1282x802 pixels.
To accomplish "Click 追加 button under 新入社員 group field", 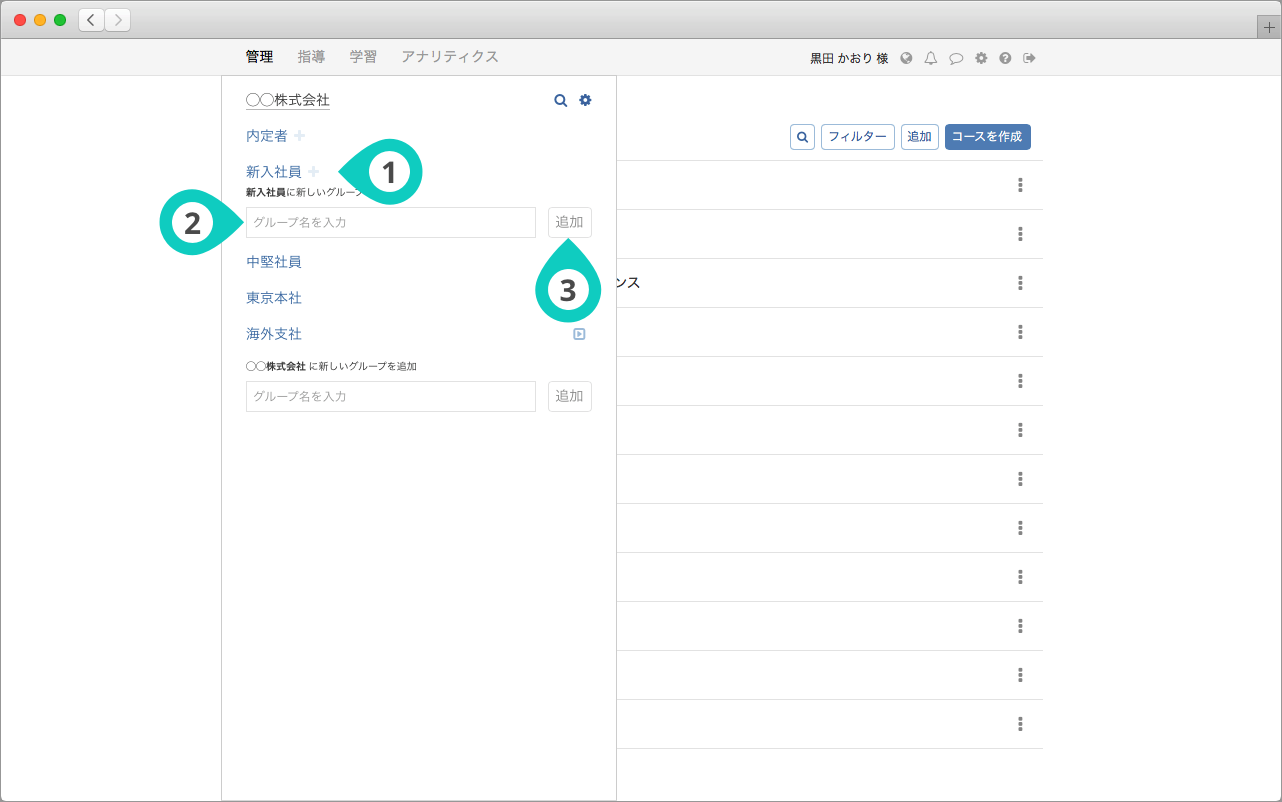I will tap(569, 222).
